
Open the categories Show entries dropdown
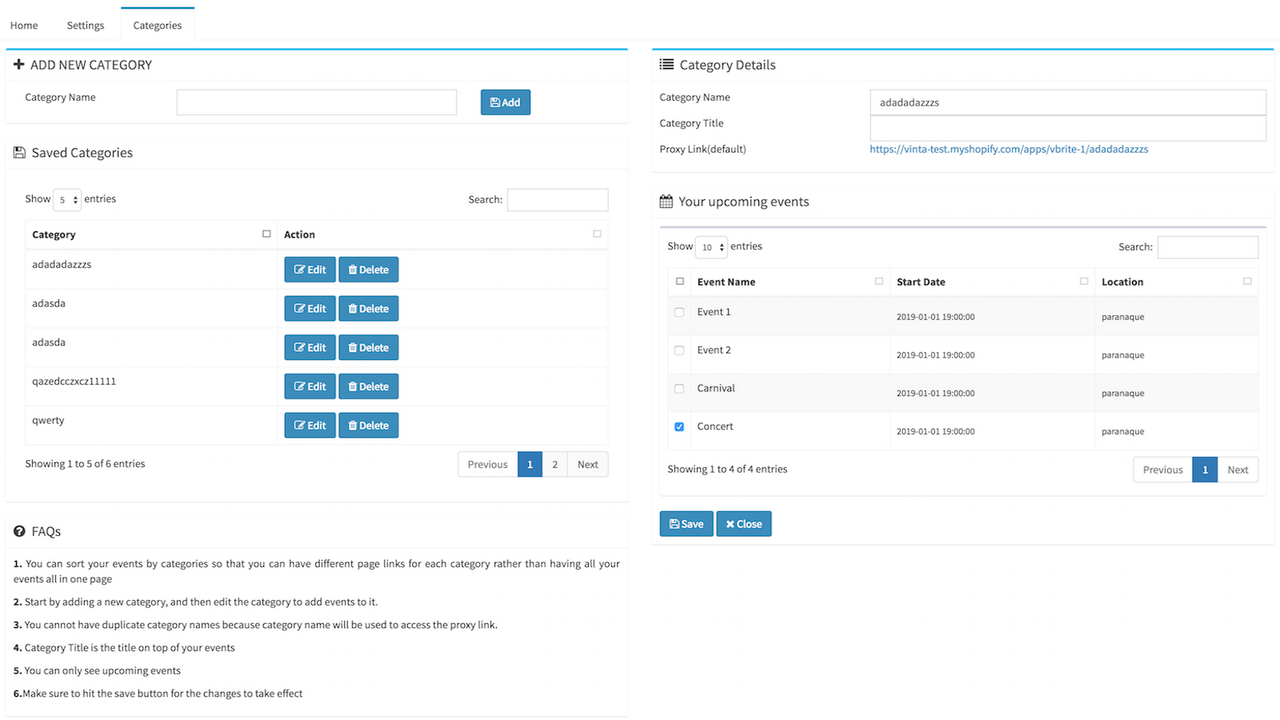tap(67, 200)
